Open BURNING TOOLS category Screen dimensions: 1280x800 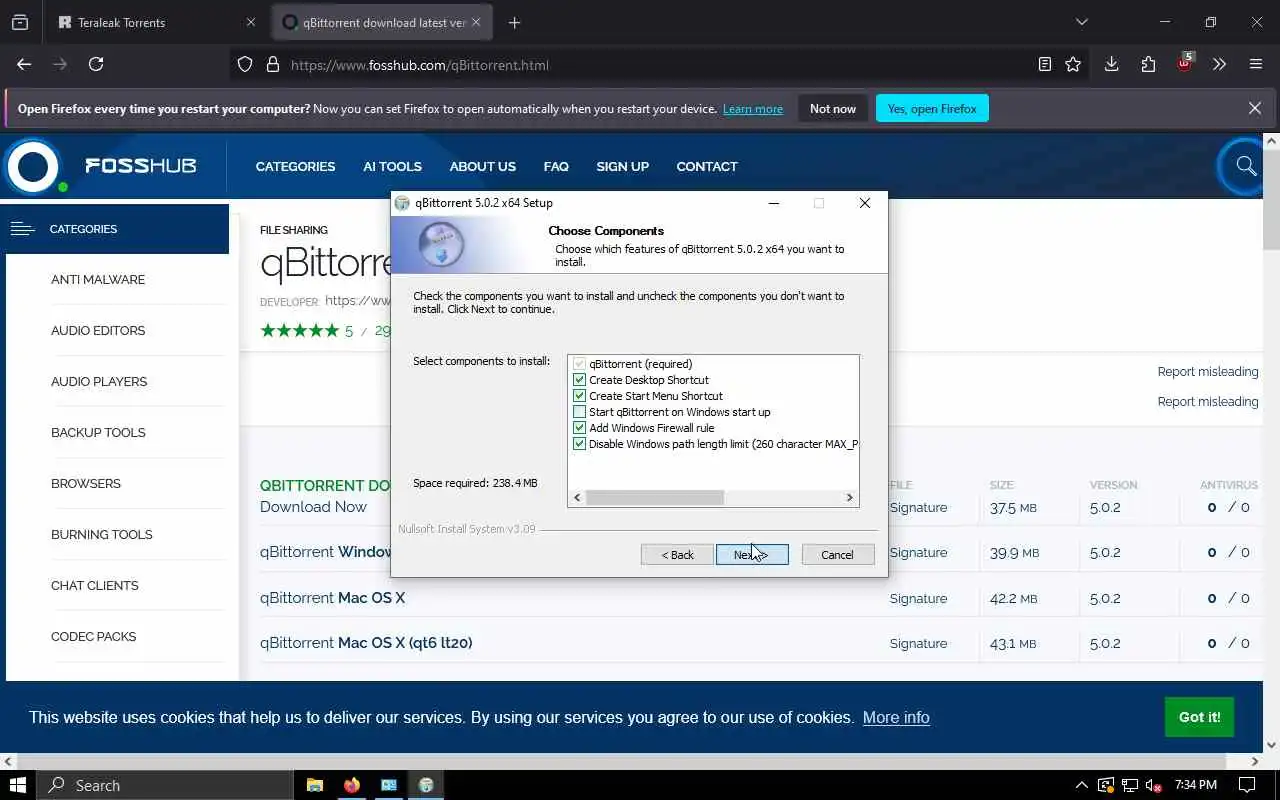(102, 534)
